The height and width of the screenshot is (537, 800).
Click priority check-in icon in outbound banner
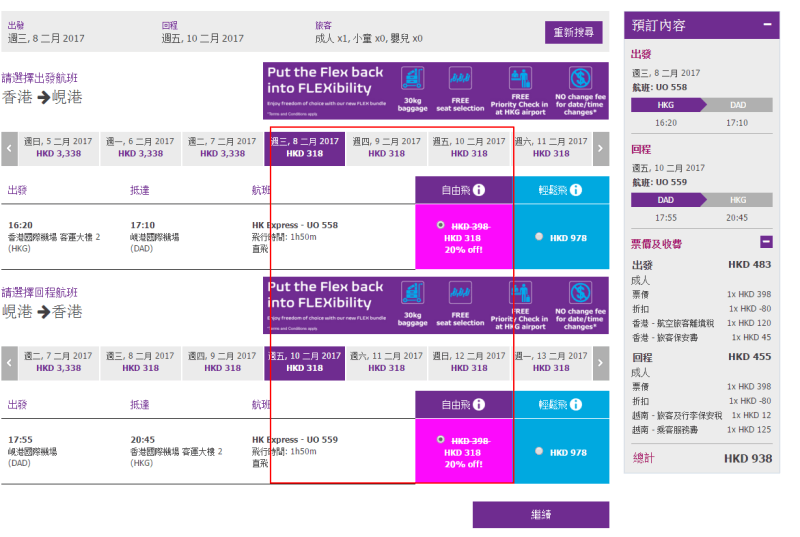[520, 78]
